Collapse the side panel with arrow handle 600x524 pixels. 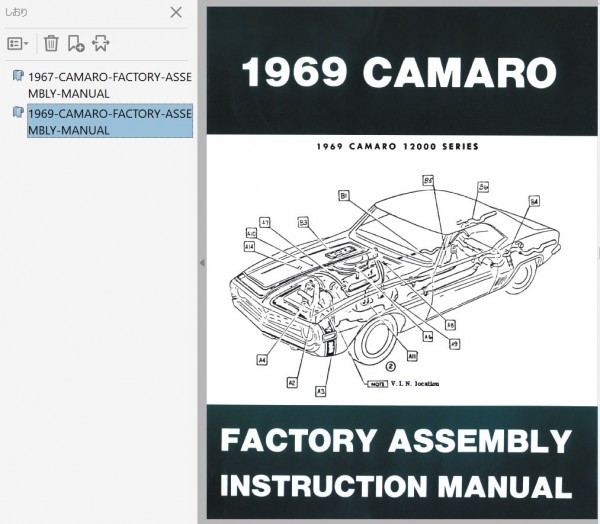click(x=202, y=263)
